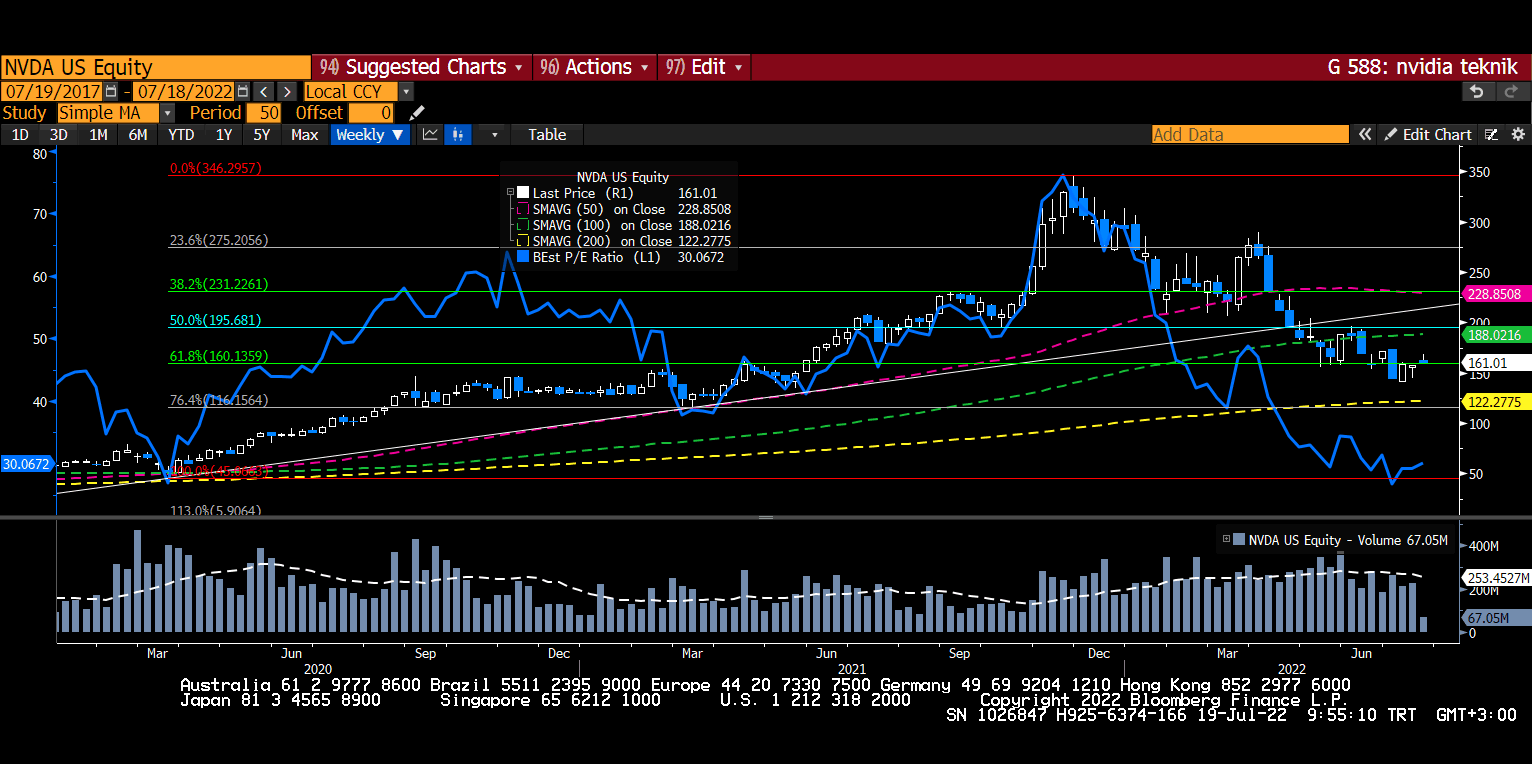Click the end date 07/18/2022 field
Viewport: 1532px width, 764px height.
click(x=185, y=91)
